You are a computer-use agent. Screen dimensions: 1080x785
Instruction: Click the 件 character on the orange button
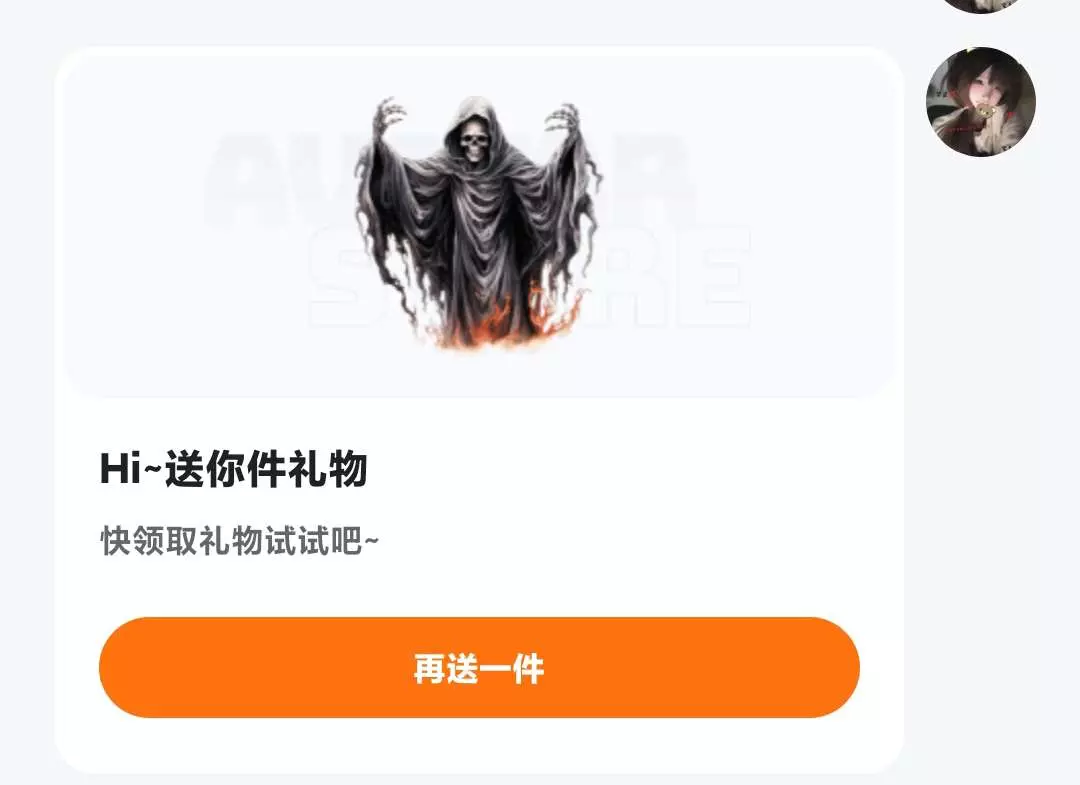(528, 668)
